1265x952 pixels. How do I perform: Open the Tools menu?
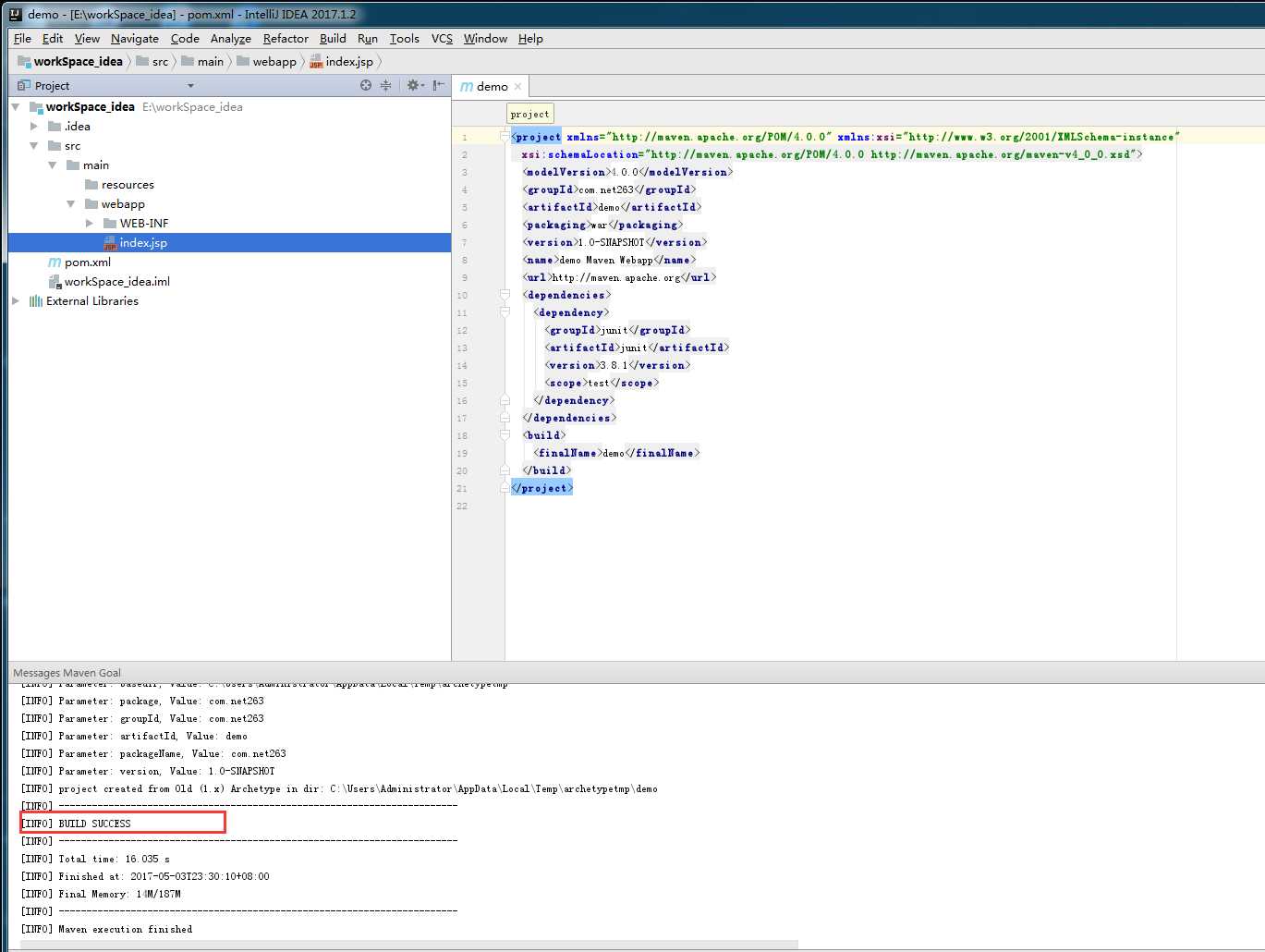[x=405, y=39]
